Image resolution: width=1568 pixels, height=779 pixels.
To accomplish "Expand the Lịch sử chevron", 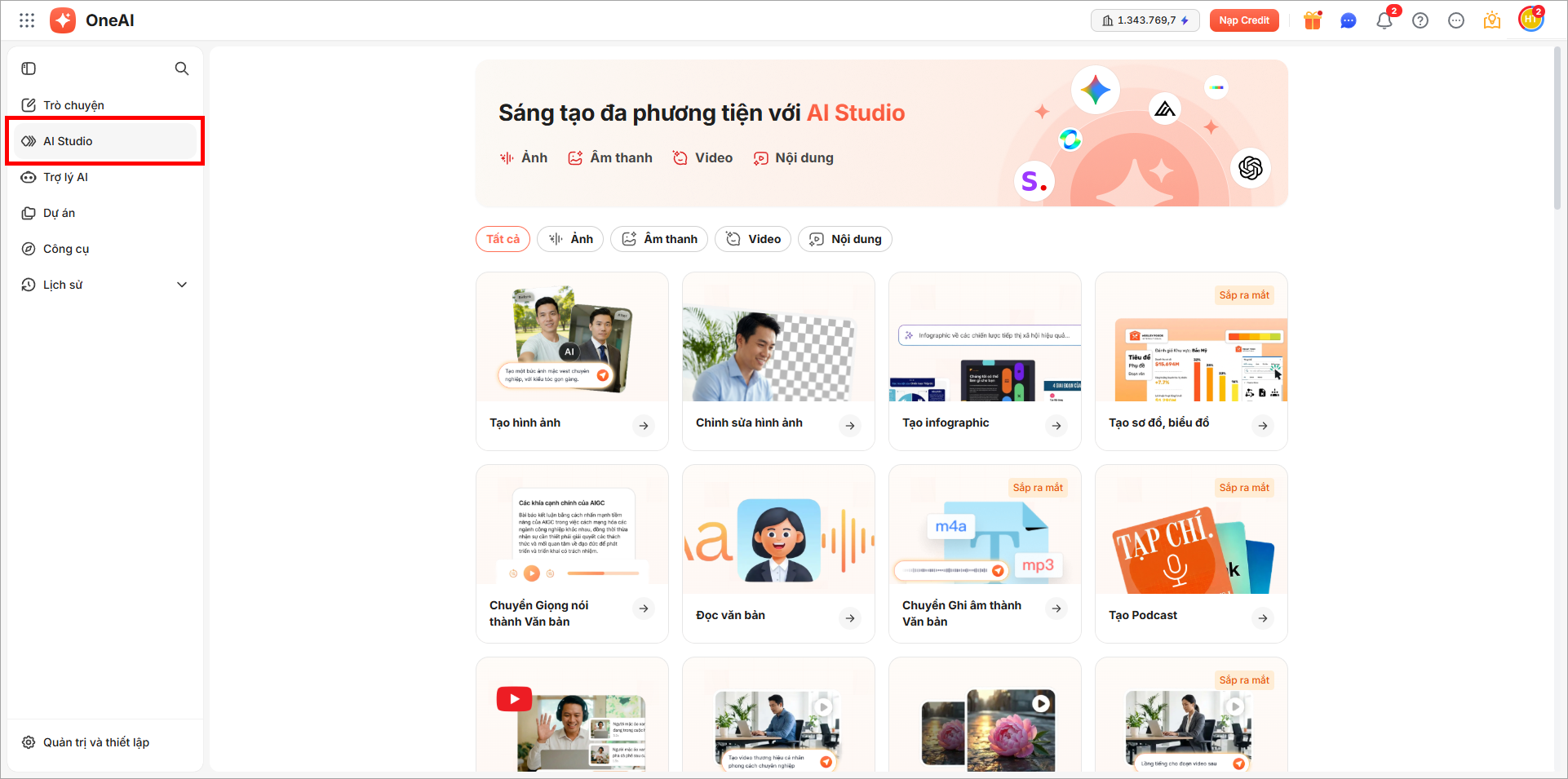I will (x=182, y=285).
